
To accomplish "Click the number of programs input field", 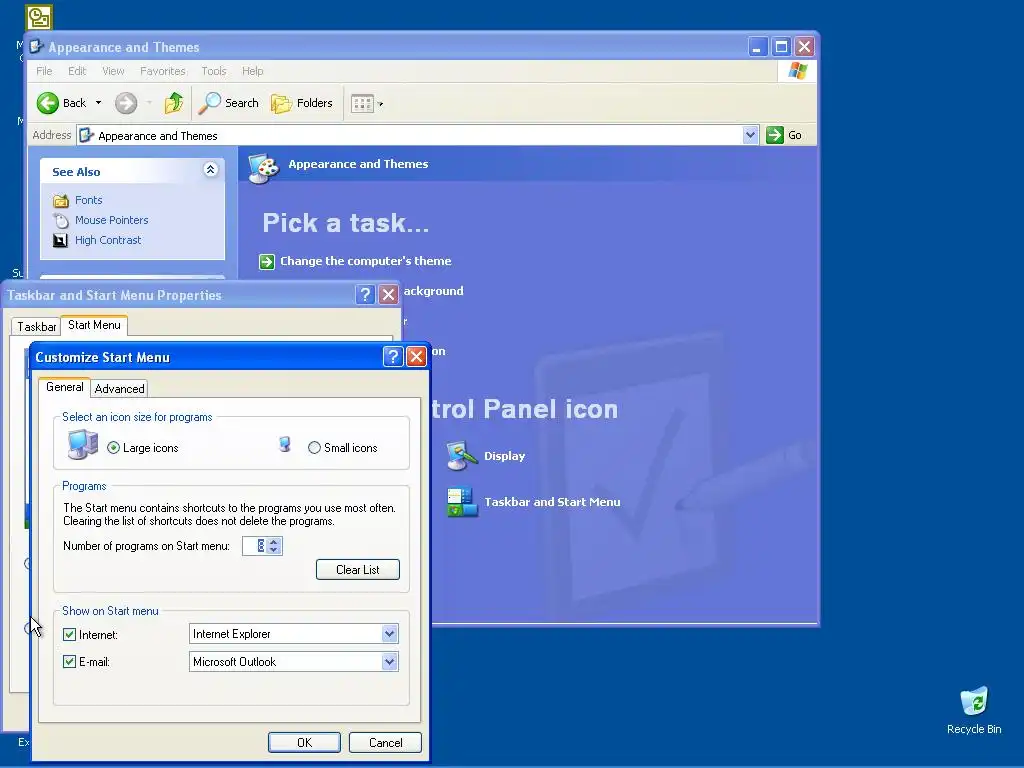I will click(x=255, y=546).
